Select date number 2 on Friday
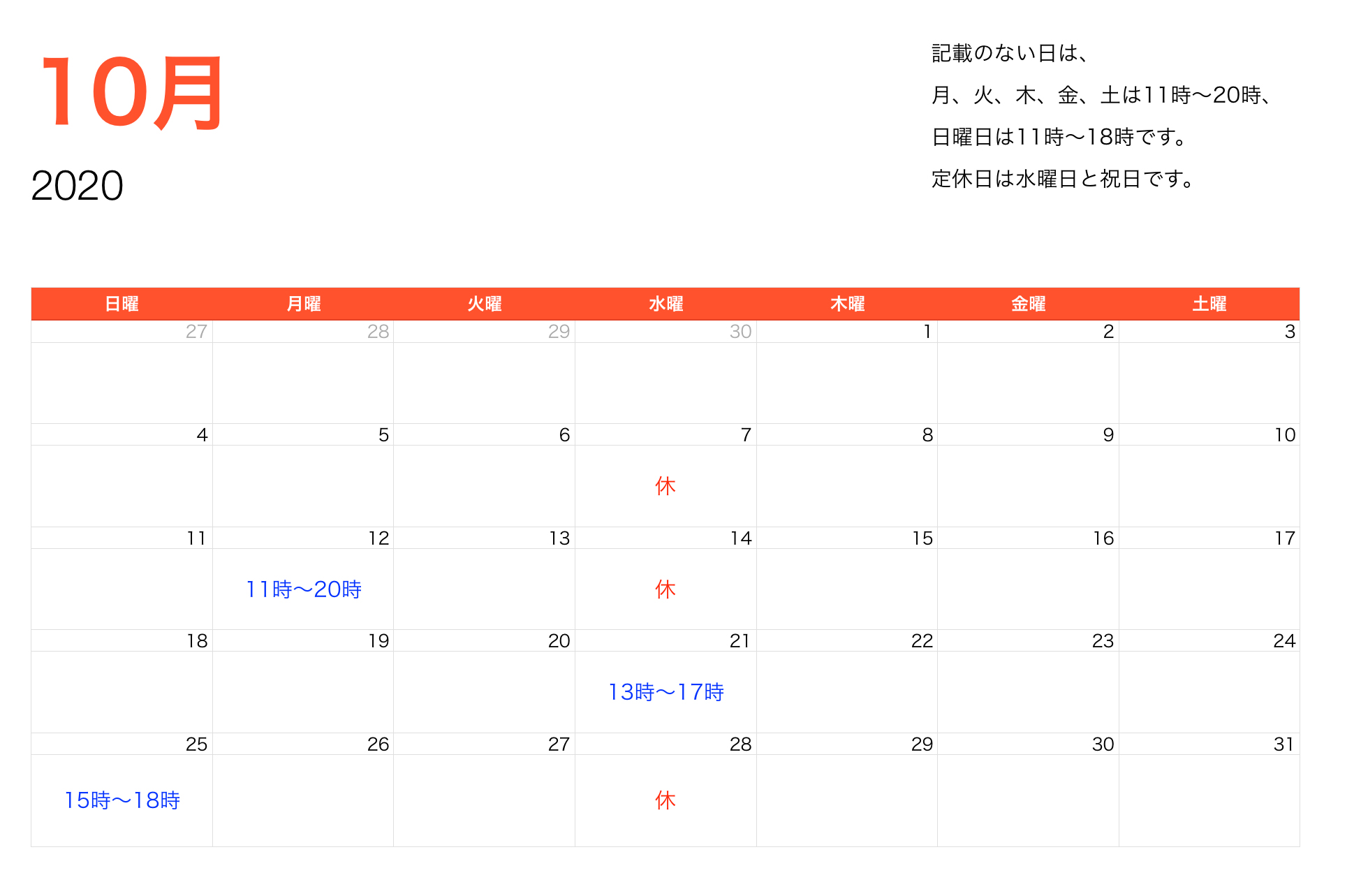The height and width of the screenshot is (896, 1361). [x=1108, y=332]
